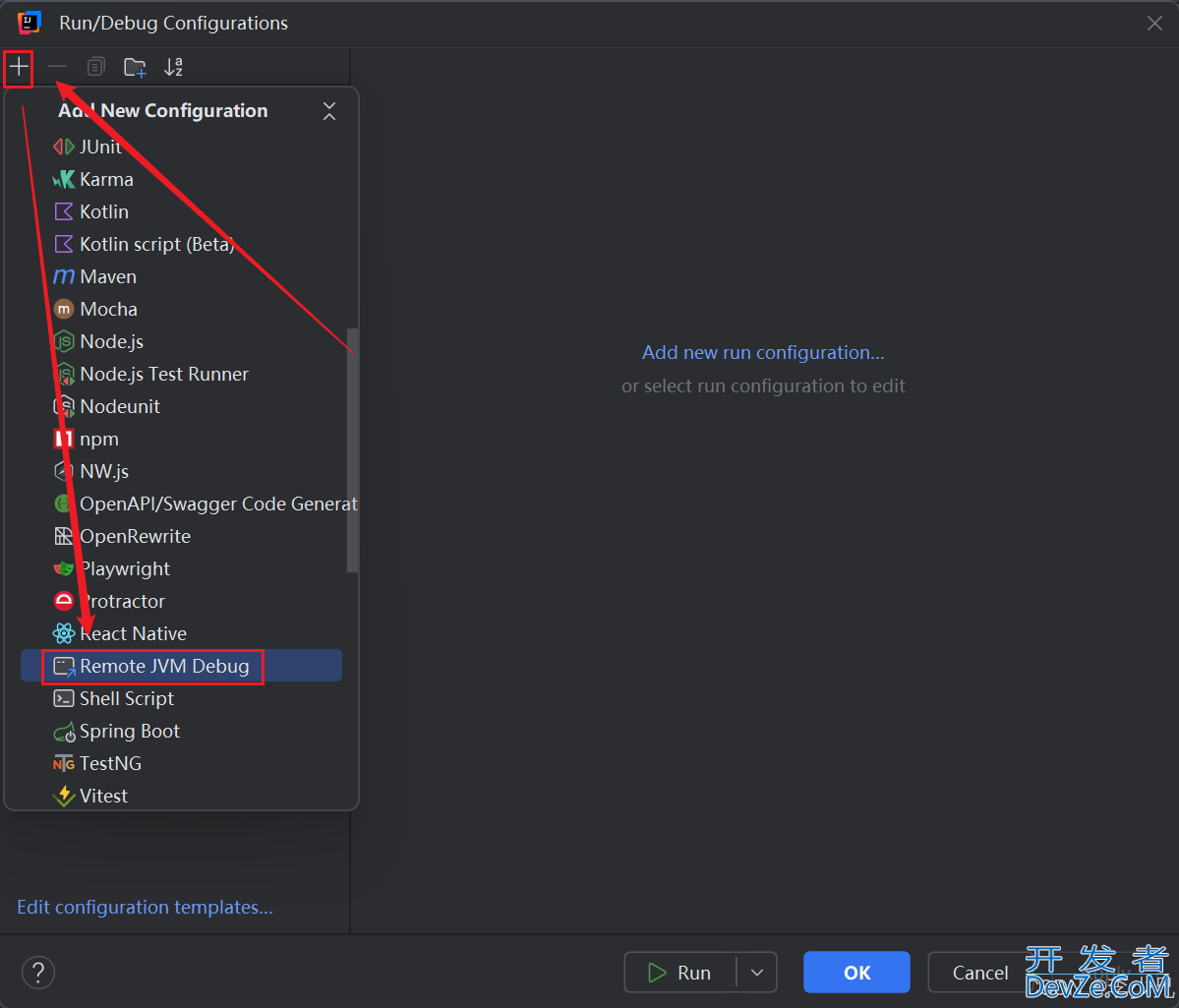Image resolution: width=1179 pixels, height=1008 pixels.
Task: Select the npm configuration type
Action: (x=97, y=439)
